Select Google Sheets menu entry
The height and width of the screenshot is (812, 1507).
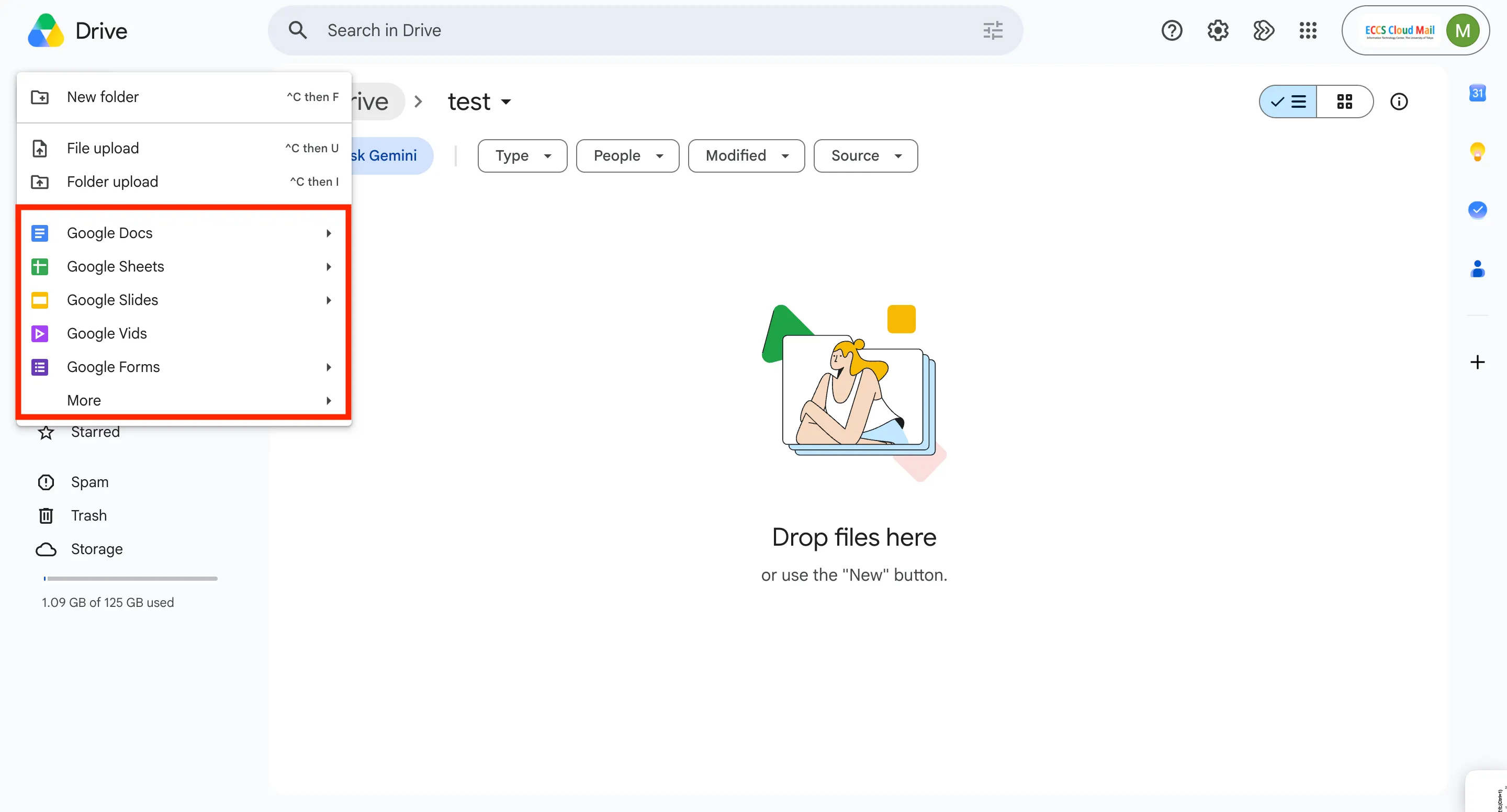click(184, 267)
